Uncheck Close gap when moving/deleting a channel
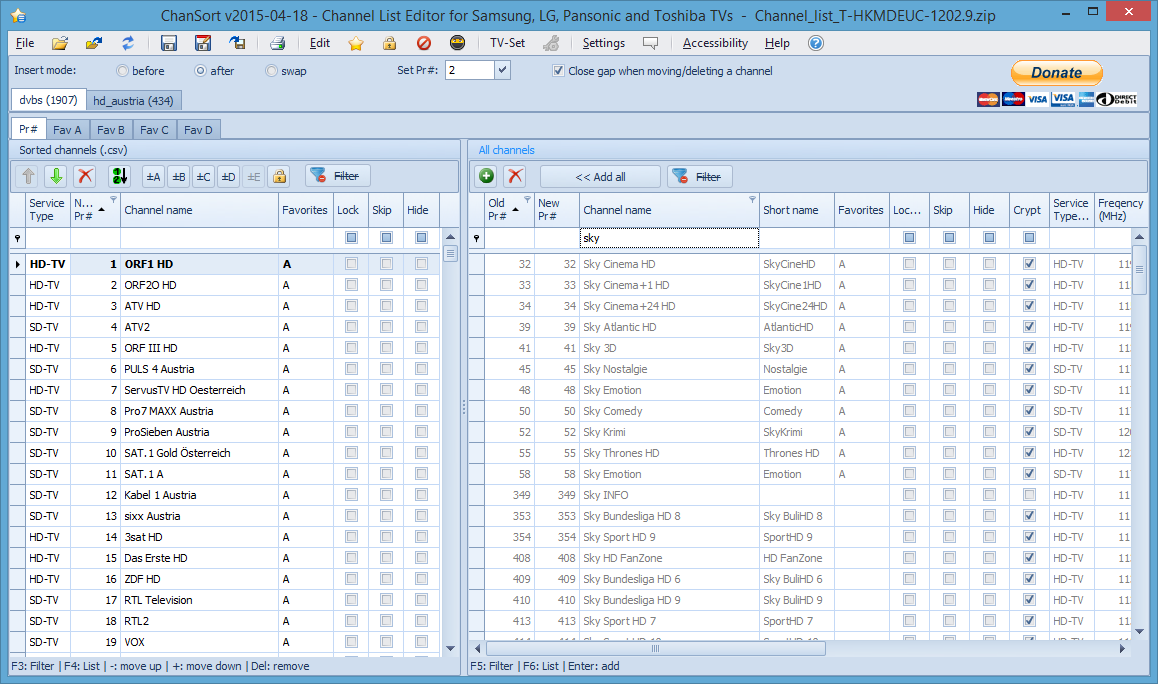Image resolution: width=1158 pixels, height=684 pixels. point(559,71)
